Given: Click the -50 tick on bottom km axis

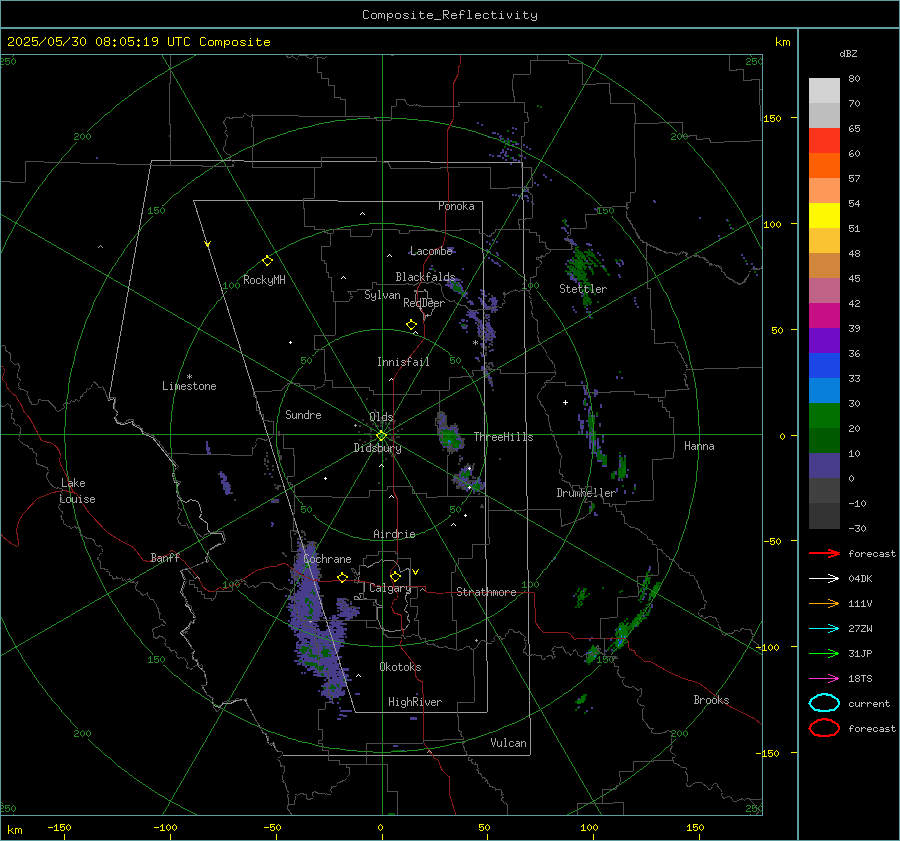Looking at the screenshot, I should [272, 827].
